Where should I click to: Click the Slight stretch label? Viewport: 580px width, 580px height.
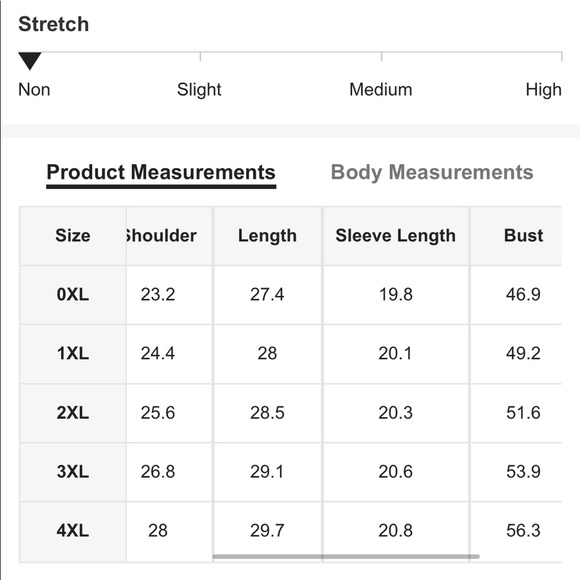coord(199,90)
